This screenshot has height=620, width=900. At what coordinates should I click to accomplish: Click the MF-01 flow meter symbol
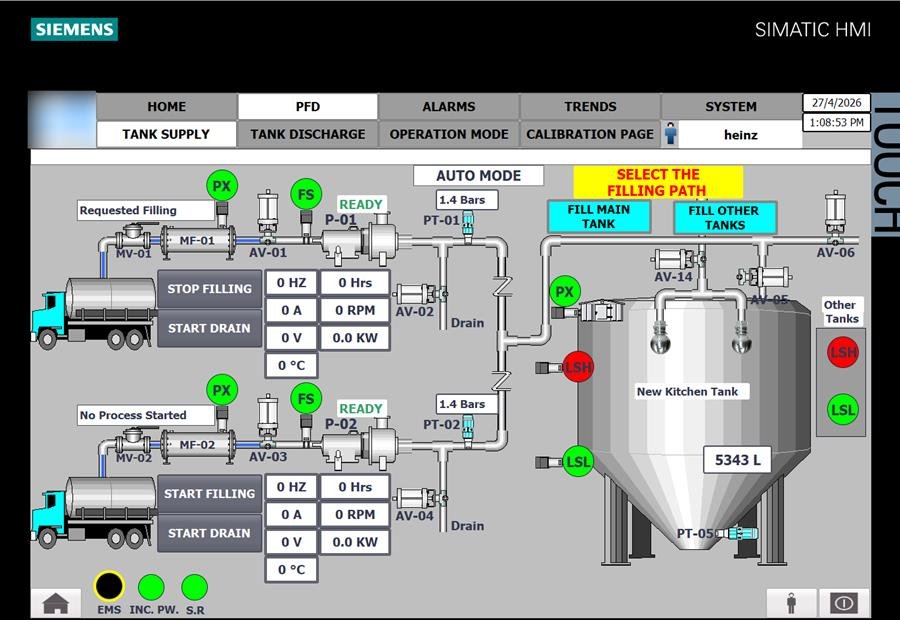point(197,241)
